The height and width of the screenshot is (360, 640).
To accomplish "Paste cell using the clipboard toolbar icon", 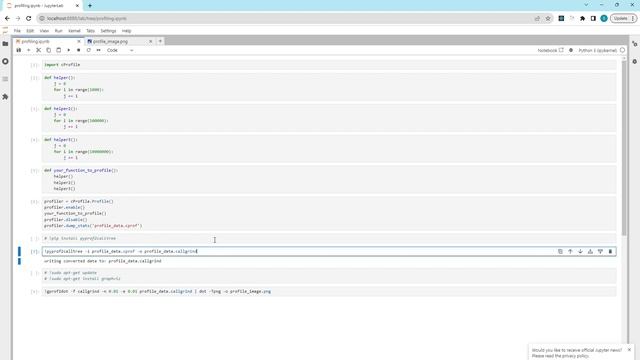I will click(x=59, y=50).
